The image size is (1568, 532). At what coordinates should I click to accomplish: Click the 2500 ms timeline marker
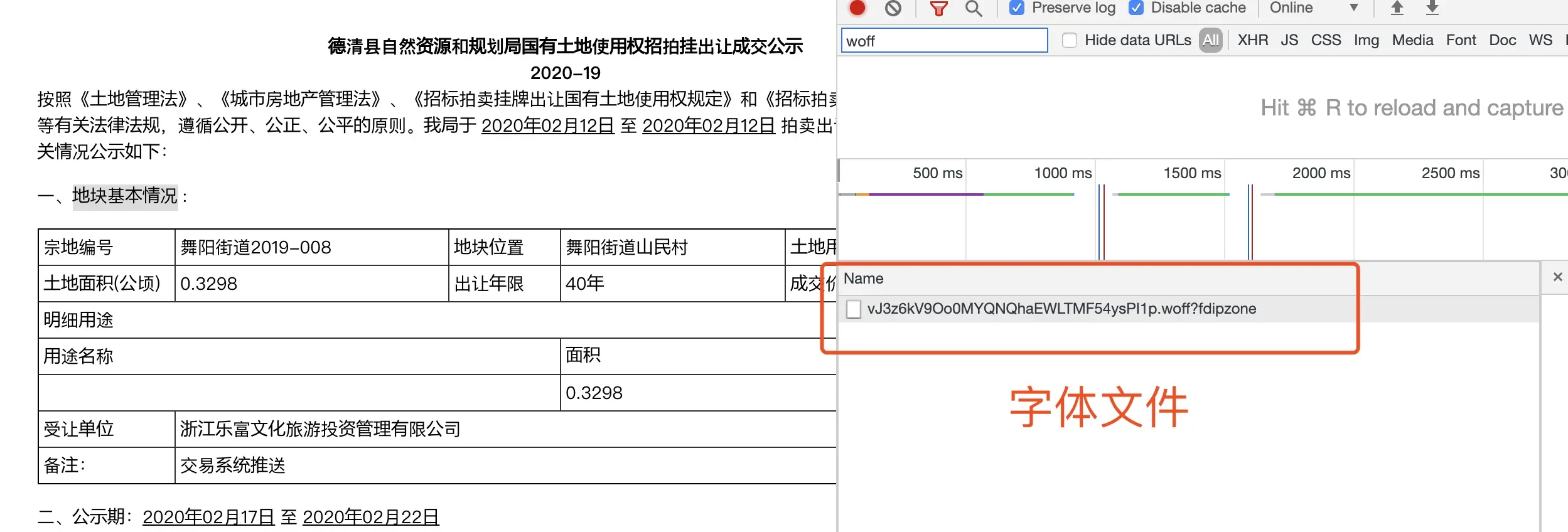1451,173
